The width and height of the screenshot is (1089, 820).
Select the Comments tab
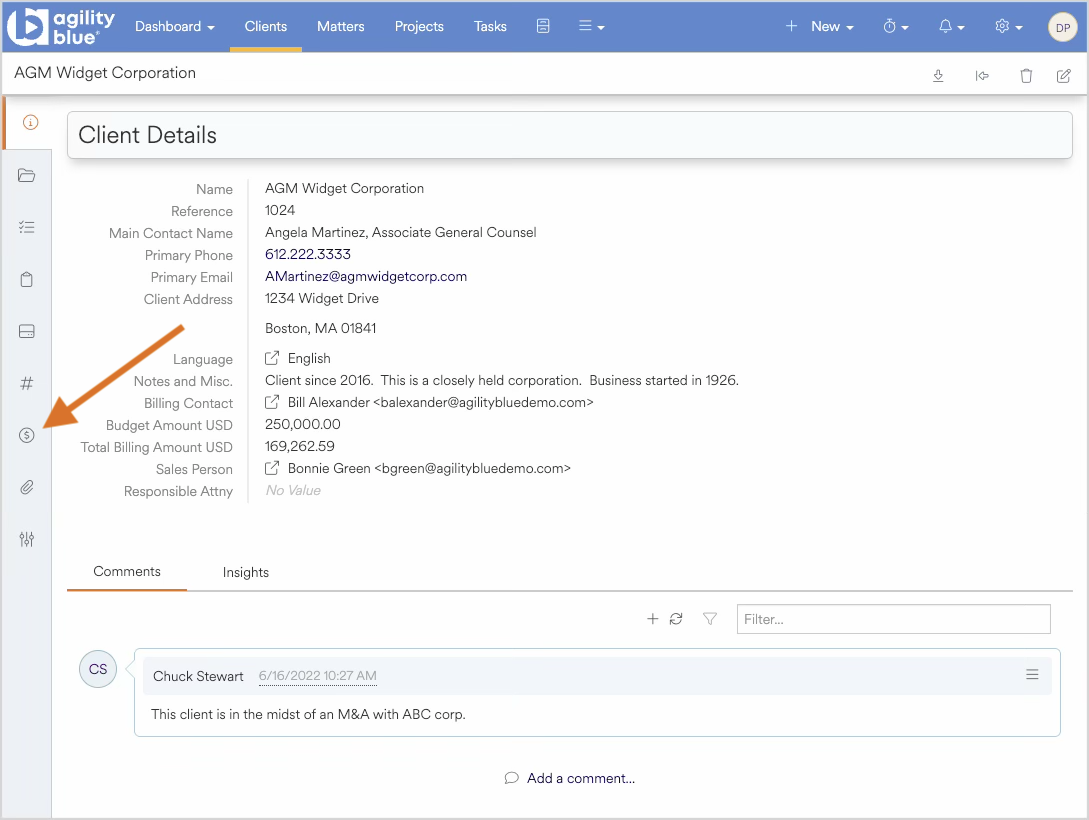tap(126, 571)
